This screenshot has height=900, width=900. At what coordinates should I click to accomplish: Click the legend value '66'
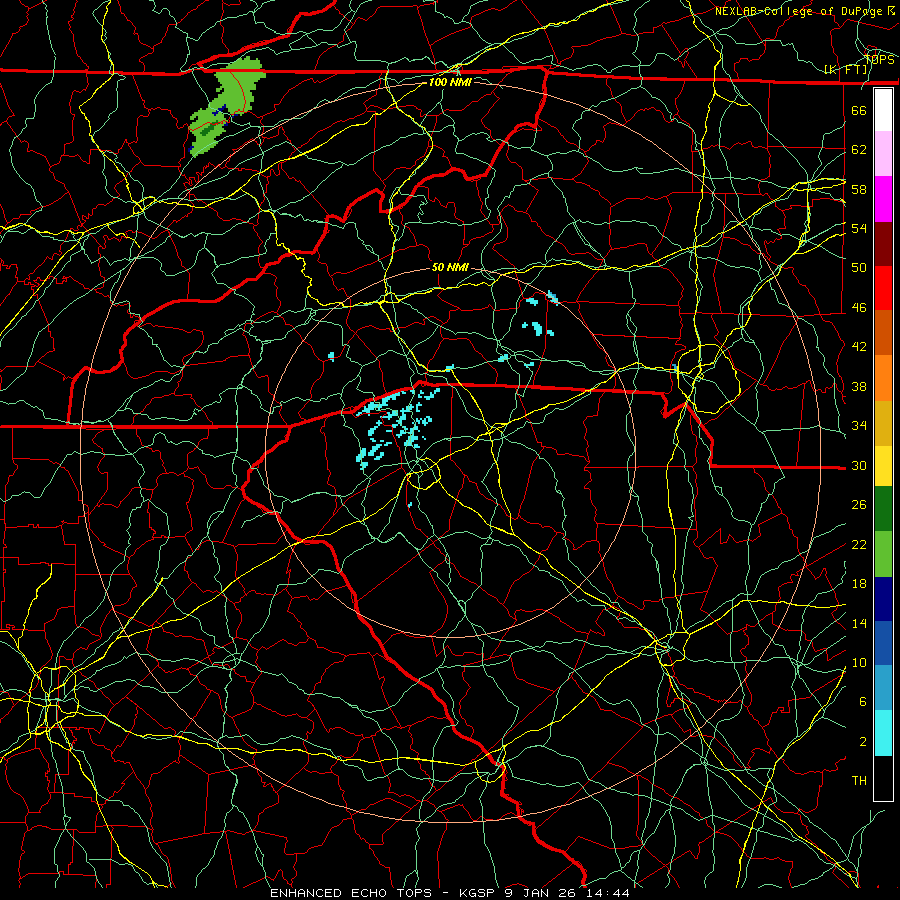pyautogui.click(x=859, y=110)
